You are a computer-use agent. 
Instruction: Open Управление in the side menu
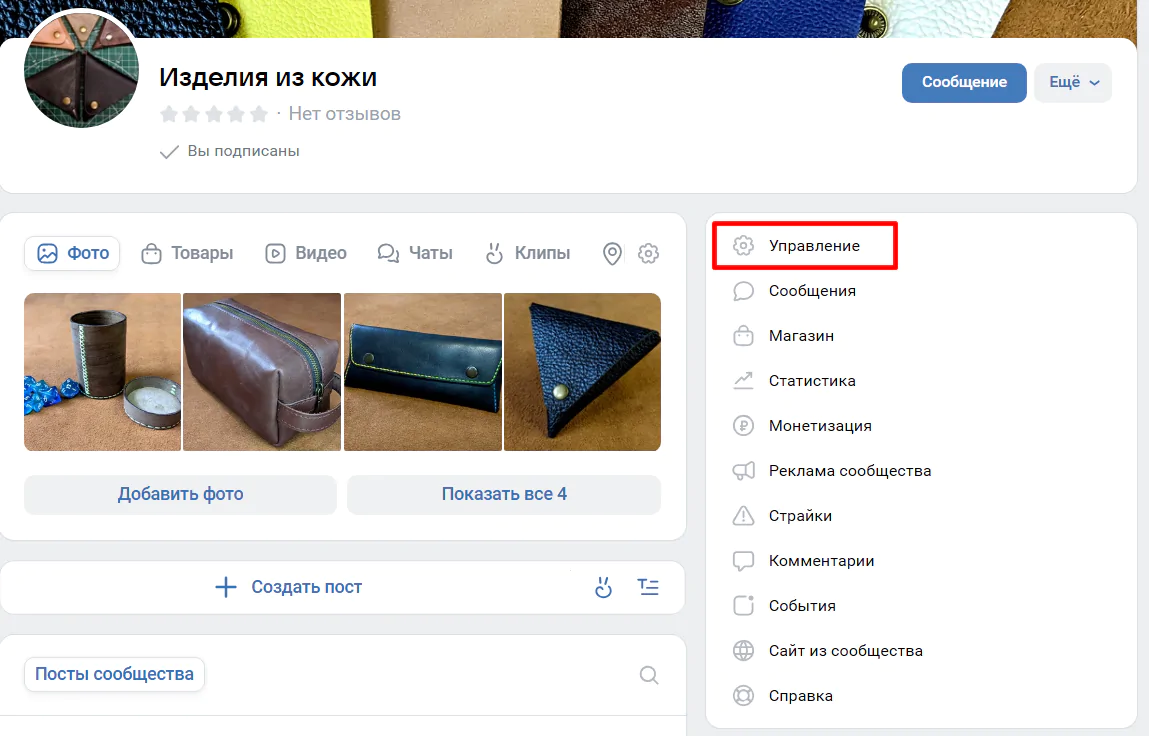(805, 246)
